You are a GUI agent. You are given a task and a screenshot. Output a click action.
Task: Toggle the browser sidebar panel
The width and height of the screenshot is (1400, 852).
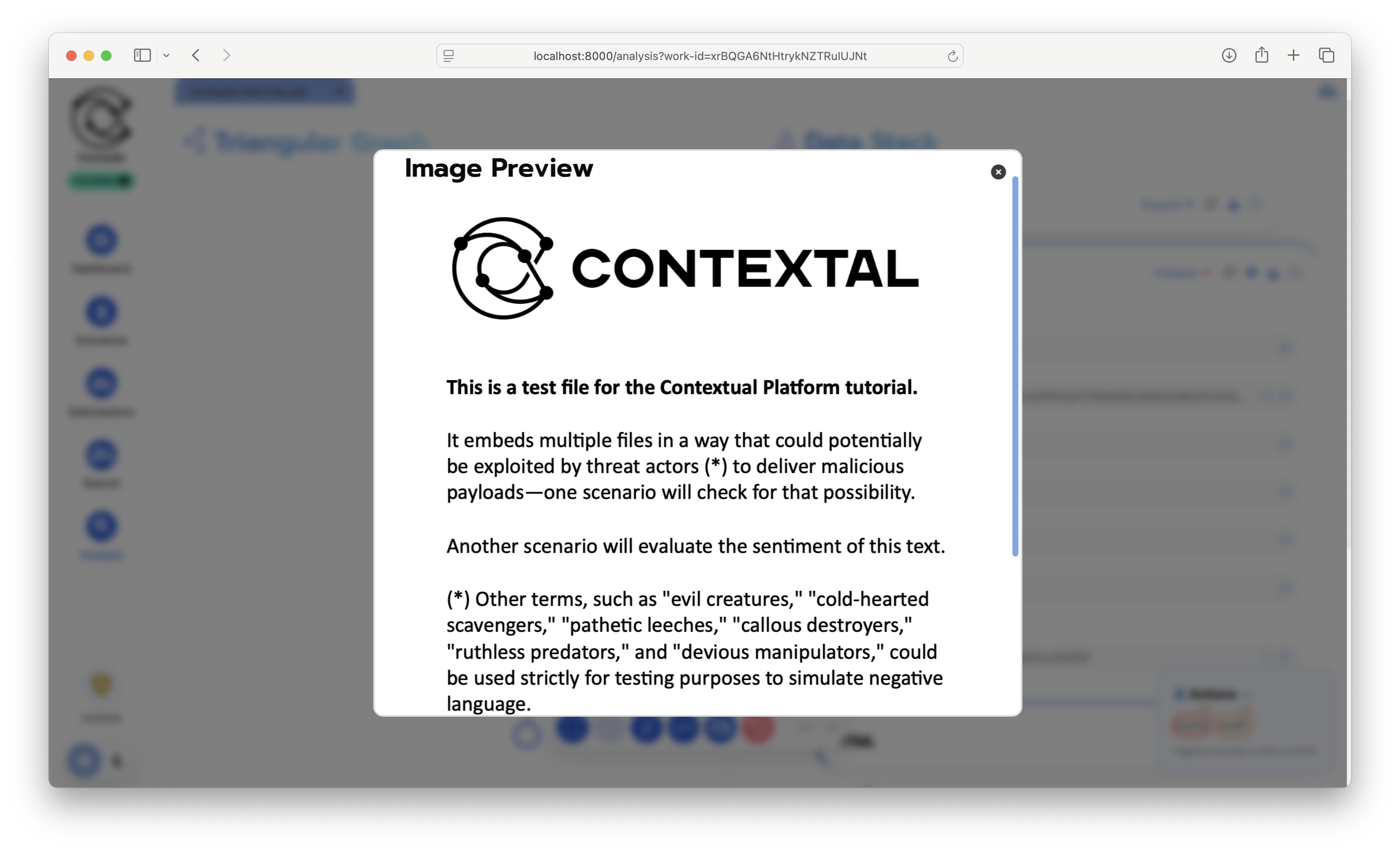[143, 55]
